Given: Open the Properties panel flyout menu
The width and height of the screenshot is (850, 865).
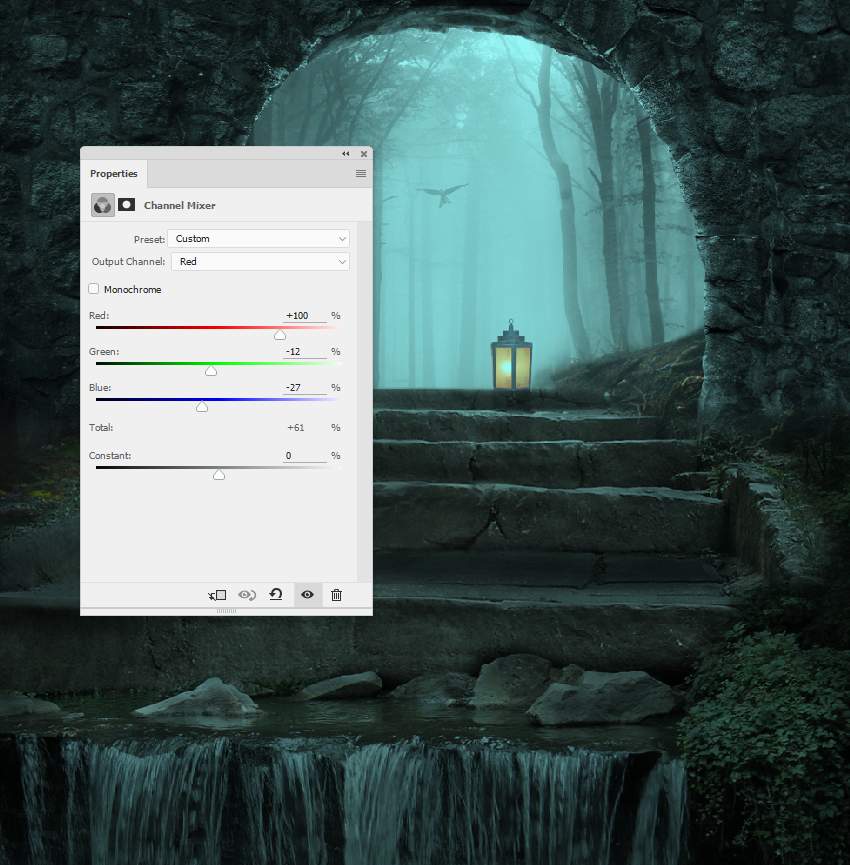Looking at the screenshot, I should tap(360, 174).
